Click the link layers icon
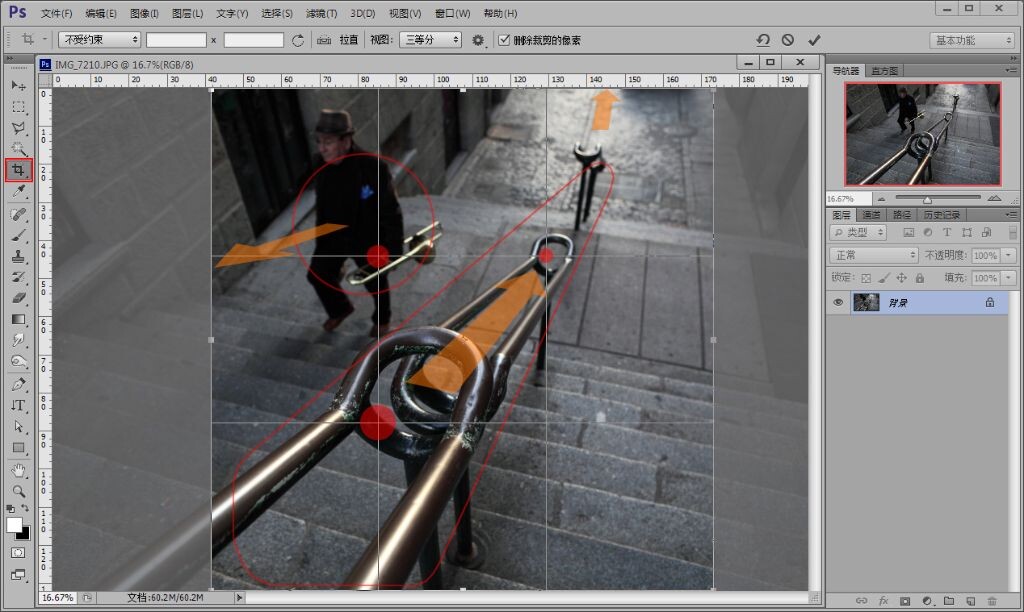Screen dimensions: 1024x612 click(861, 600)
